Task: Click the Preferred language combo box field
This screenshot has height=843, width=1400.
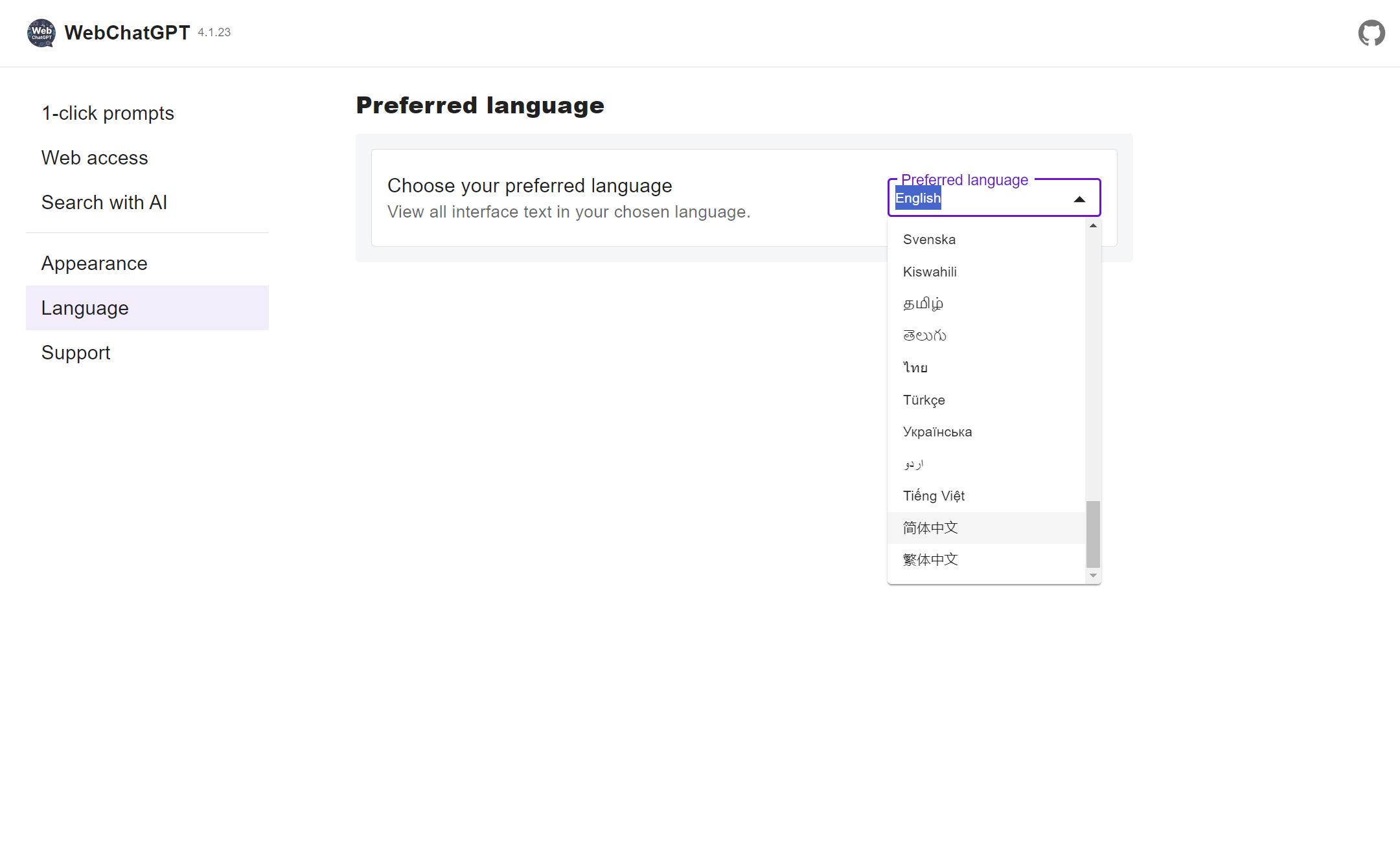Action: click(x=994, y=197)
